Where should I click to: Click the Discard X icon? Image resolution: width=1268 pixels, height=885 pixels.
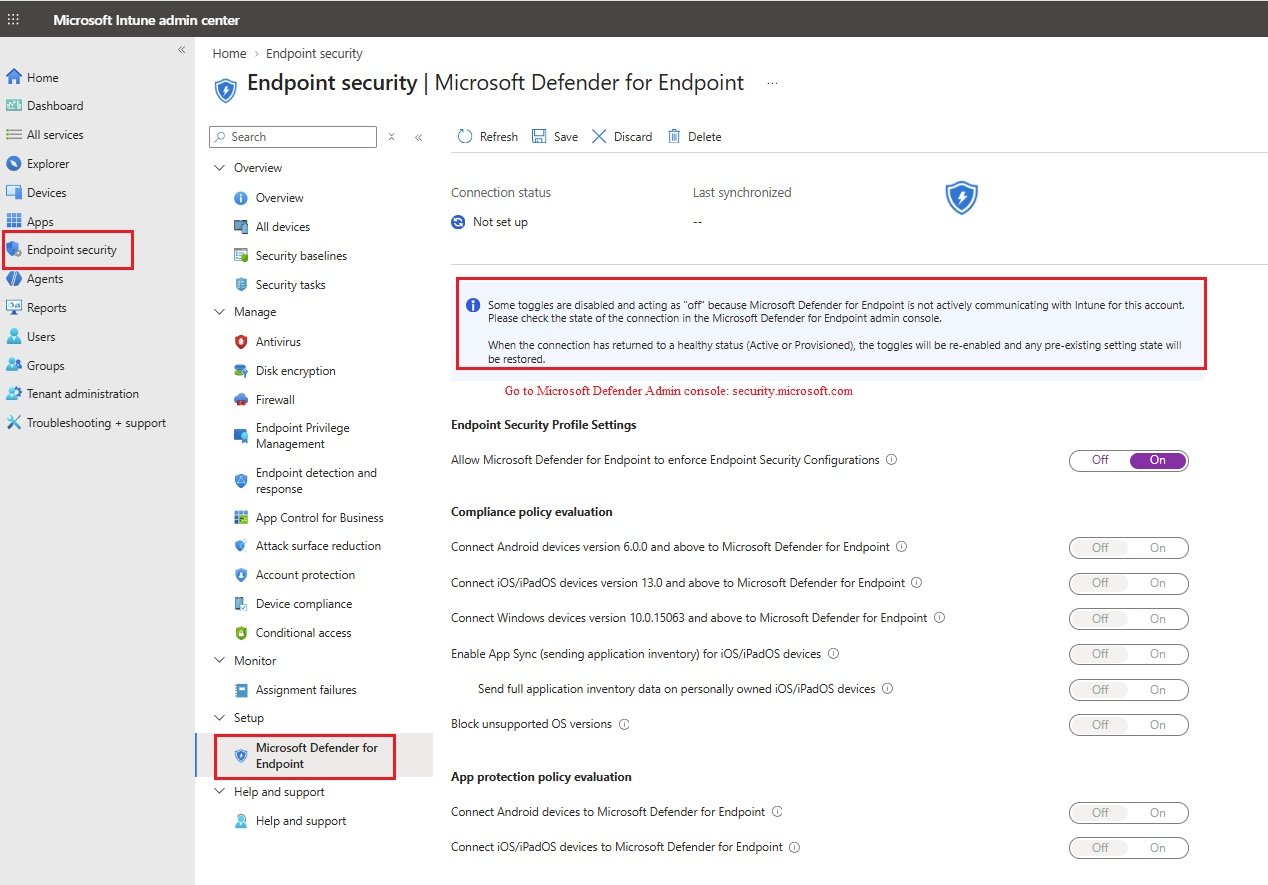pos(599,136)
